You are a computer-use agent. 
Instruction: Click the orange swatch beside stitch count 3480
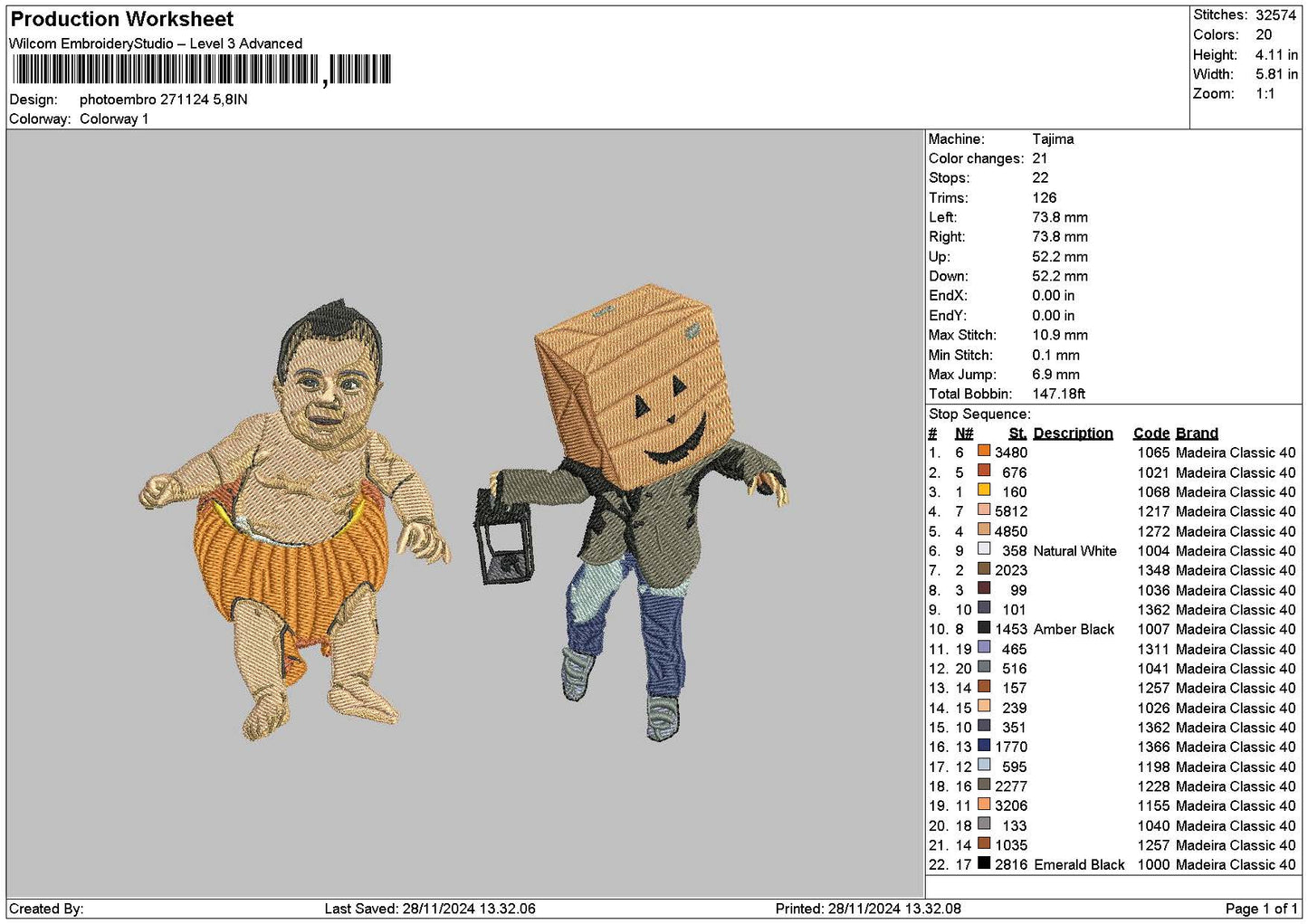[983, 451]
